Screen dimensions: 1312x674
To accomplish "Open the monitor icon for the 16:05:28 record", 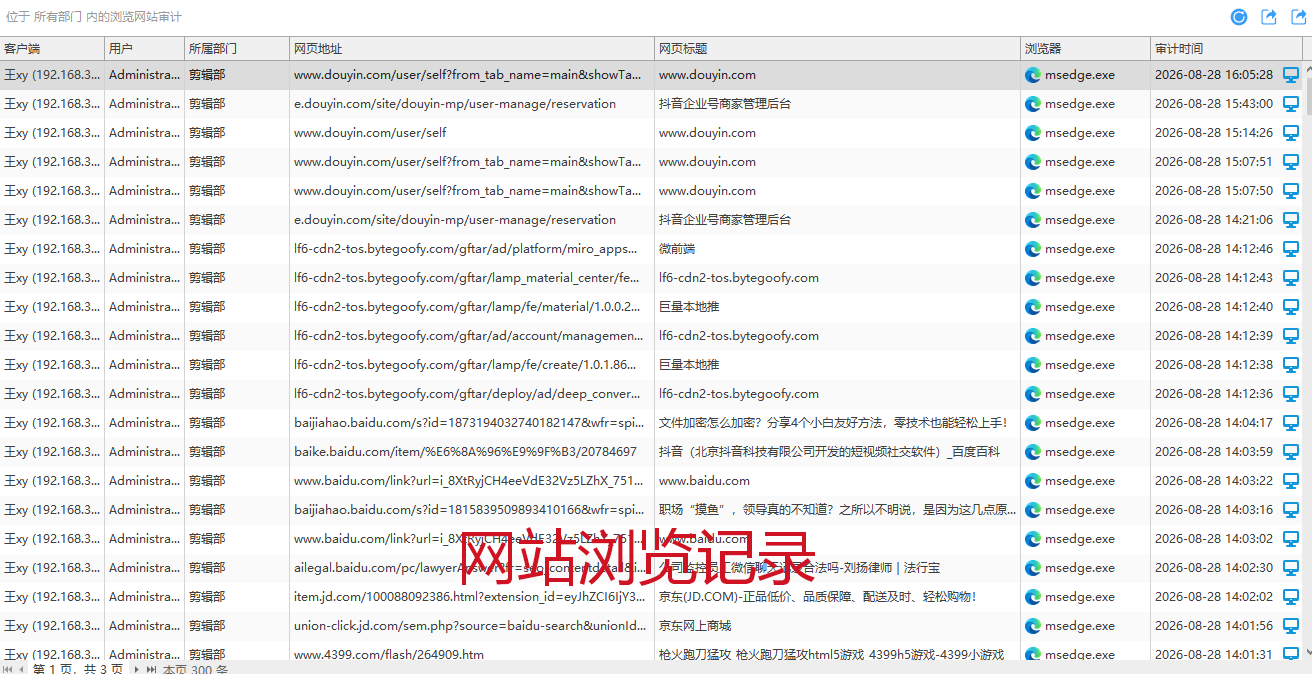I will (x=1291, y=75).
